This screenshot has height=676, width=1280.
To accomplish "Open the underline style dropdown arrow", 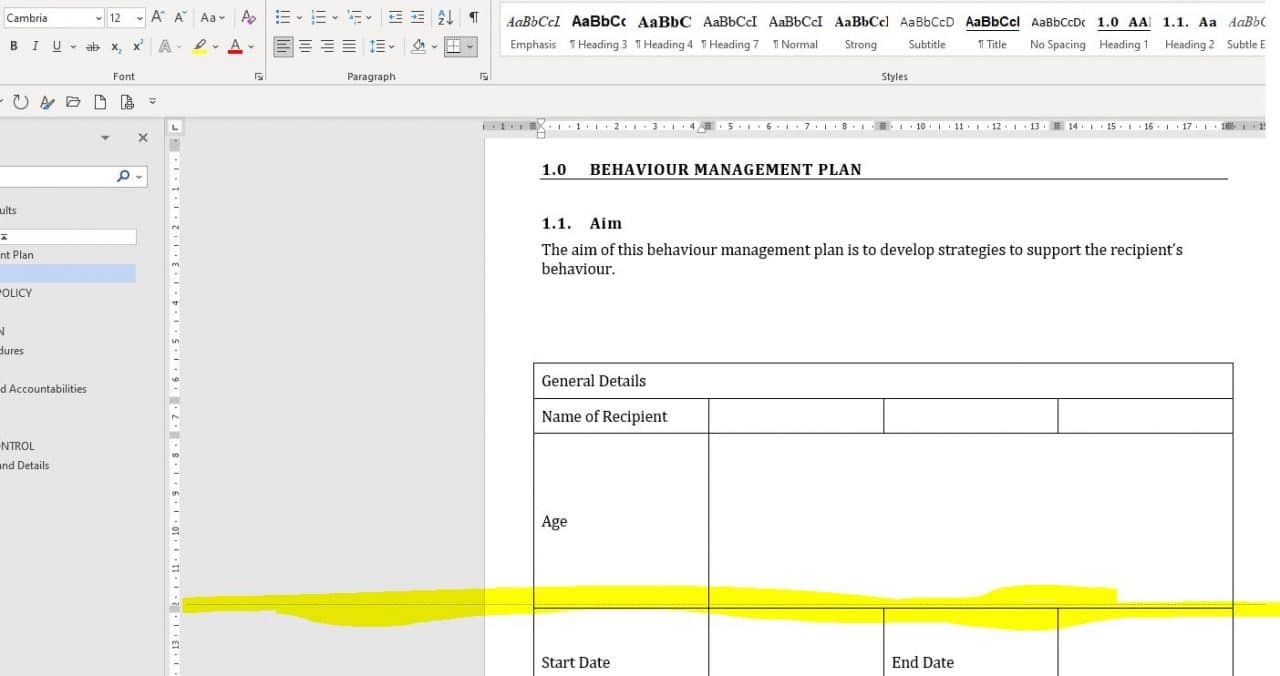I will (x=71, y=45).
